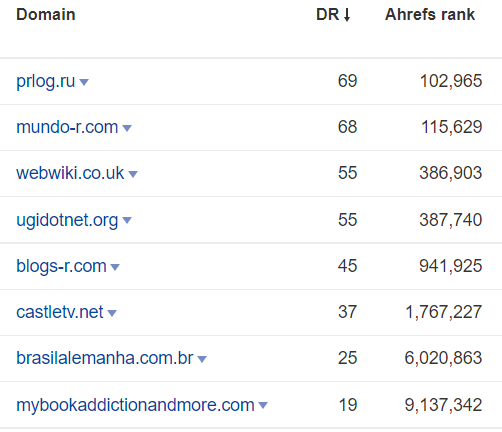Click the Domain column header
Screen dimensions: 502x432
(x=46, y=15)
